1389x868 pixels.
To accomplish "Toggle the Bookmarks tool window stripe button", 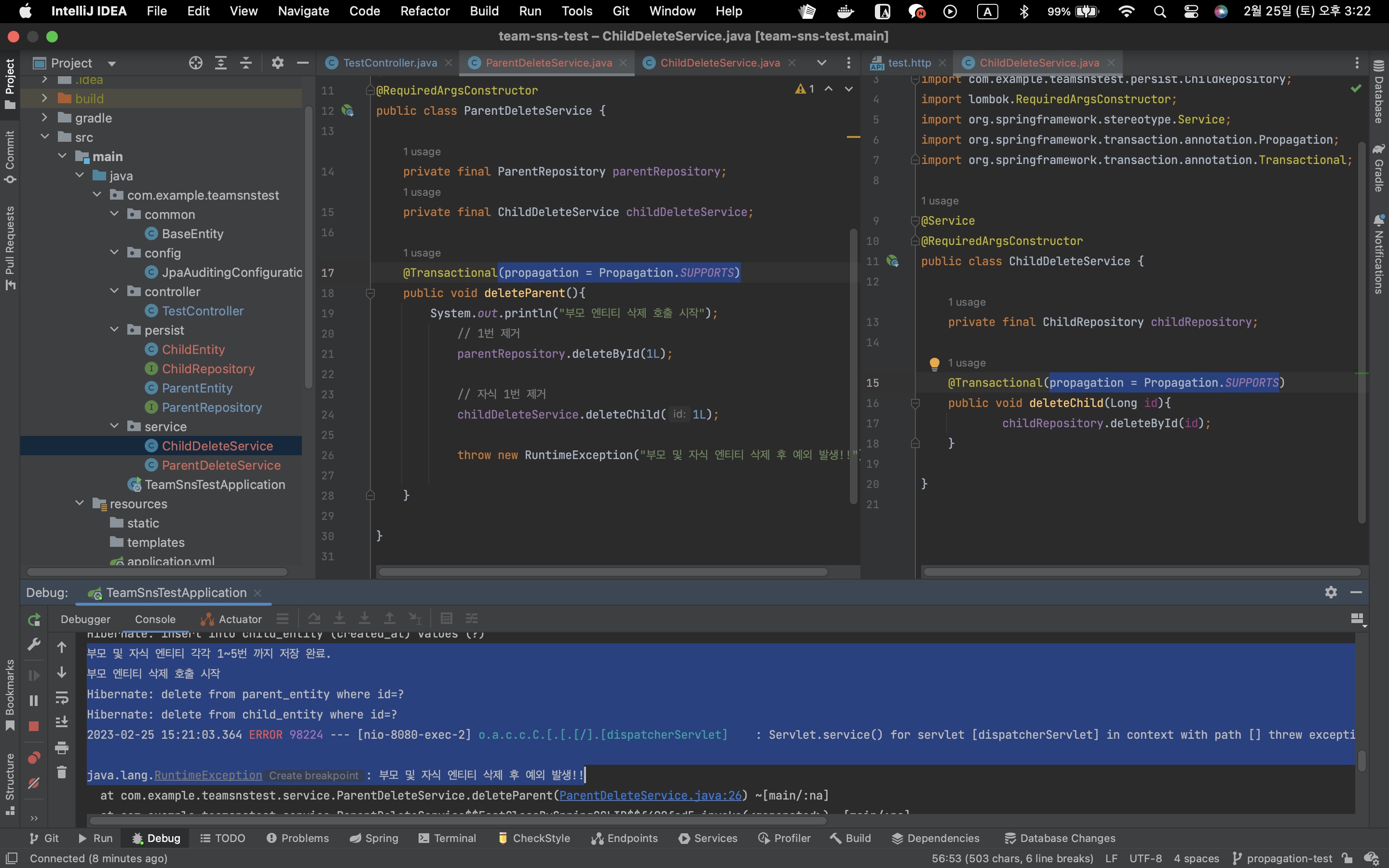I will (x=10, y=695).
